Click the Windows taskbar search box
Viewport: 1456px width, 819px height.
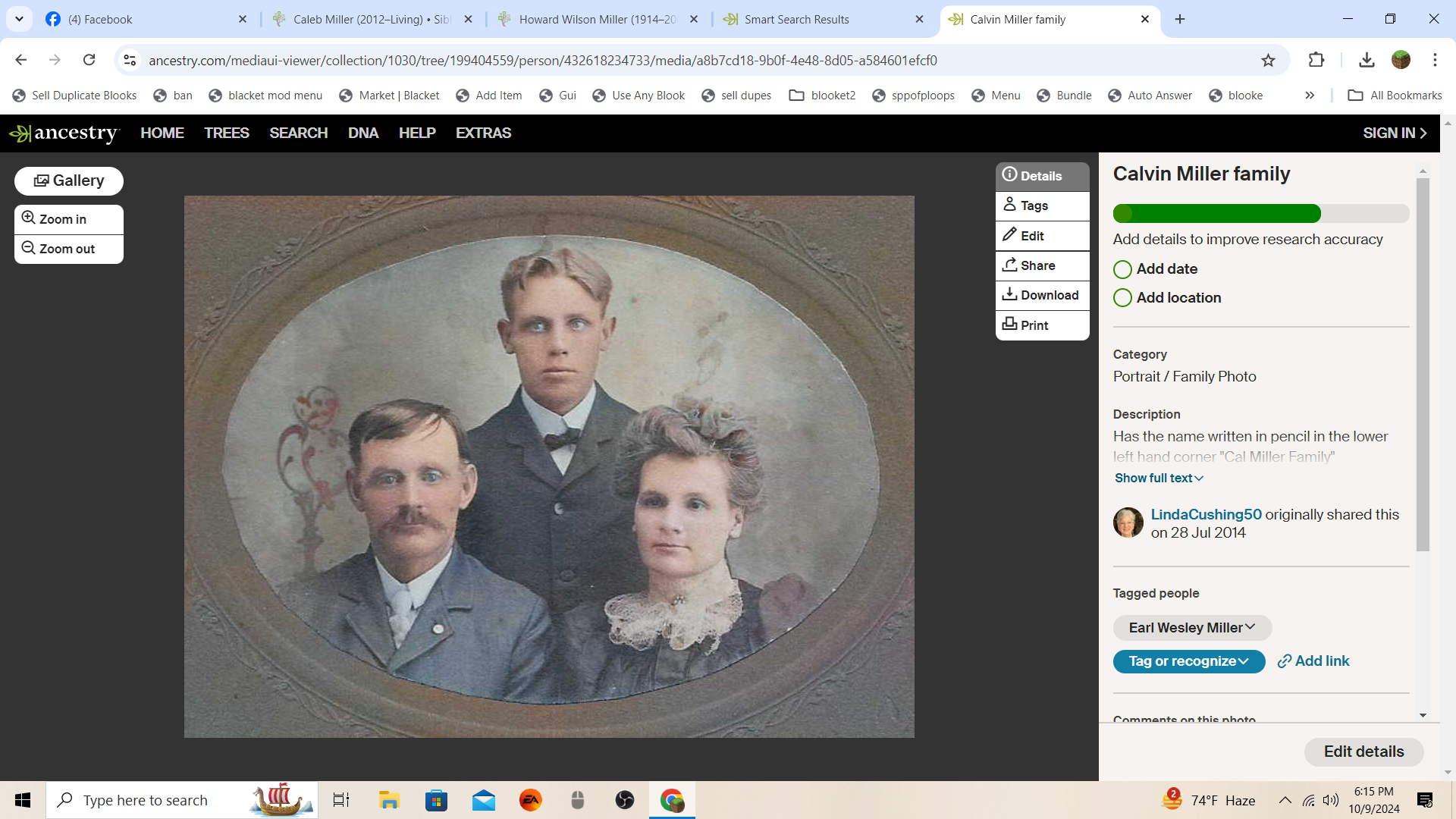pyautogui.click(x=146, y=800)
